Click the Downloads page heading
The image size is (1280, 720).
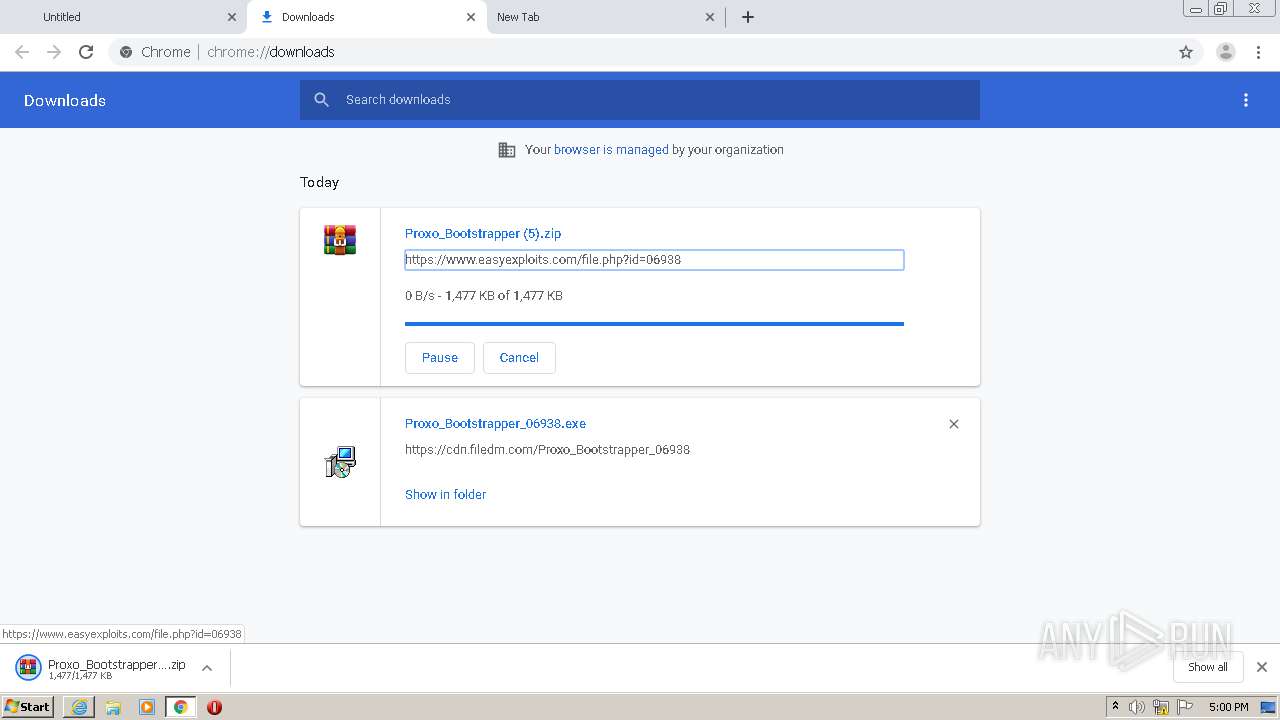pyautogui.click(x=65, y=100)
